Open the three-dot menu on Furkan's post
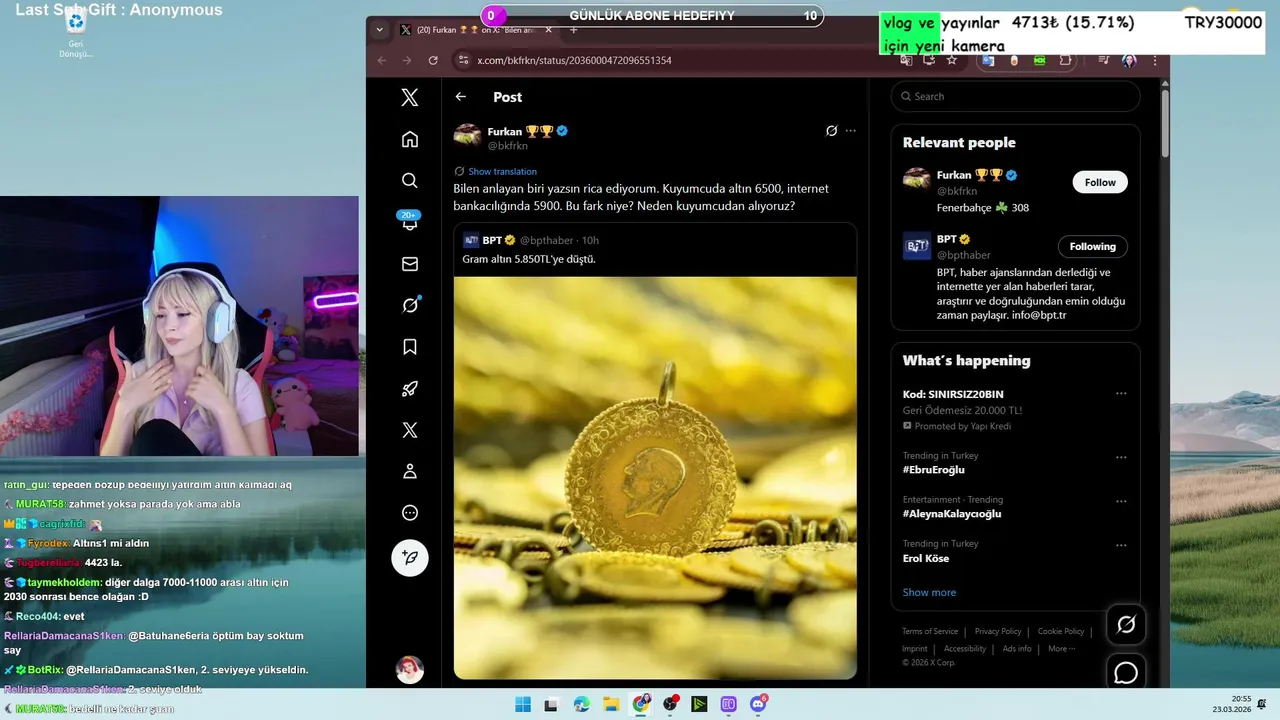Screen dimensions: 1280x720 (x=851, y=131)
